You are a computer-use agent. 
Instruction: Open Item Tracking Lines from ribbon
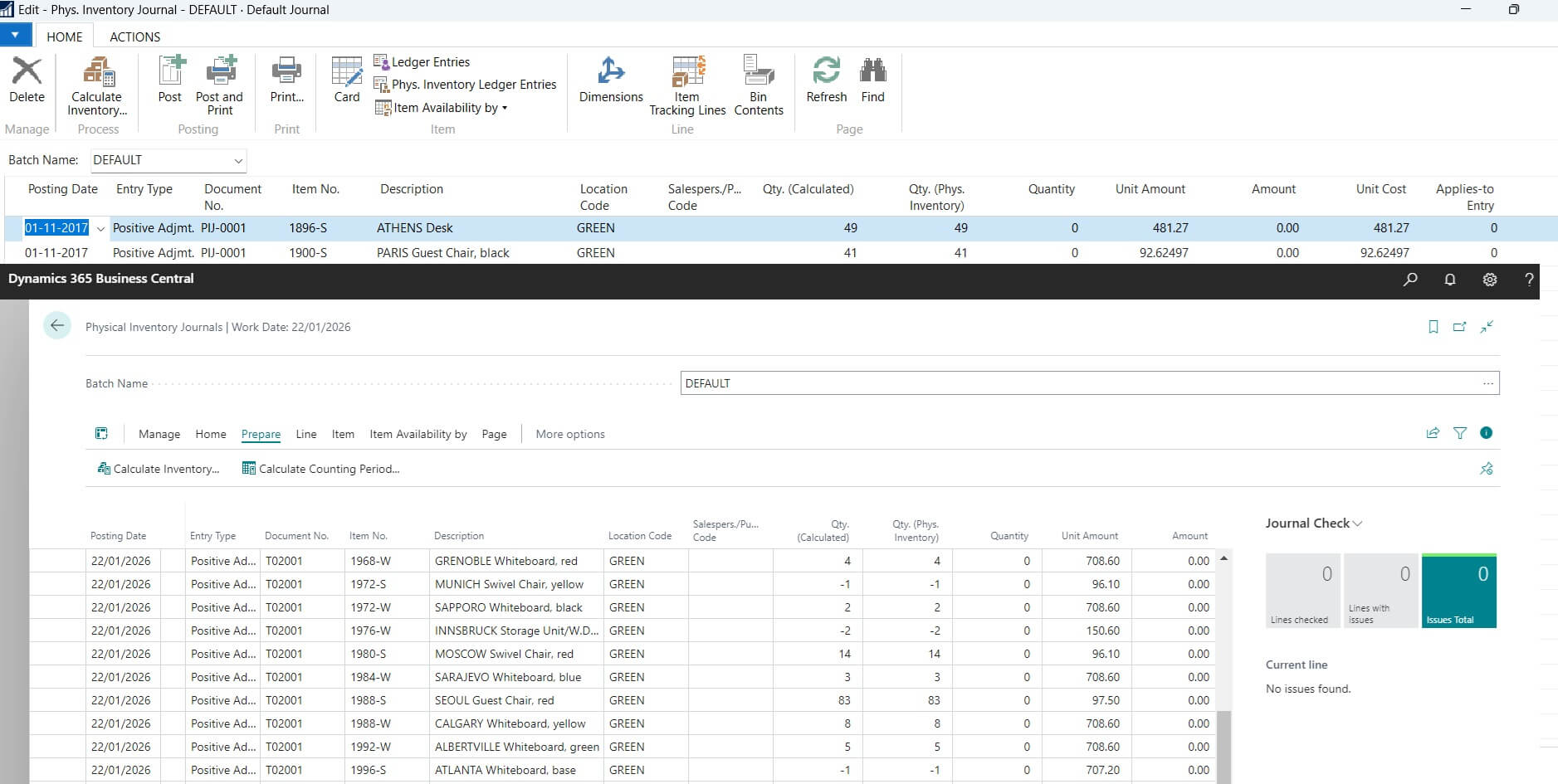pos(687,72)
